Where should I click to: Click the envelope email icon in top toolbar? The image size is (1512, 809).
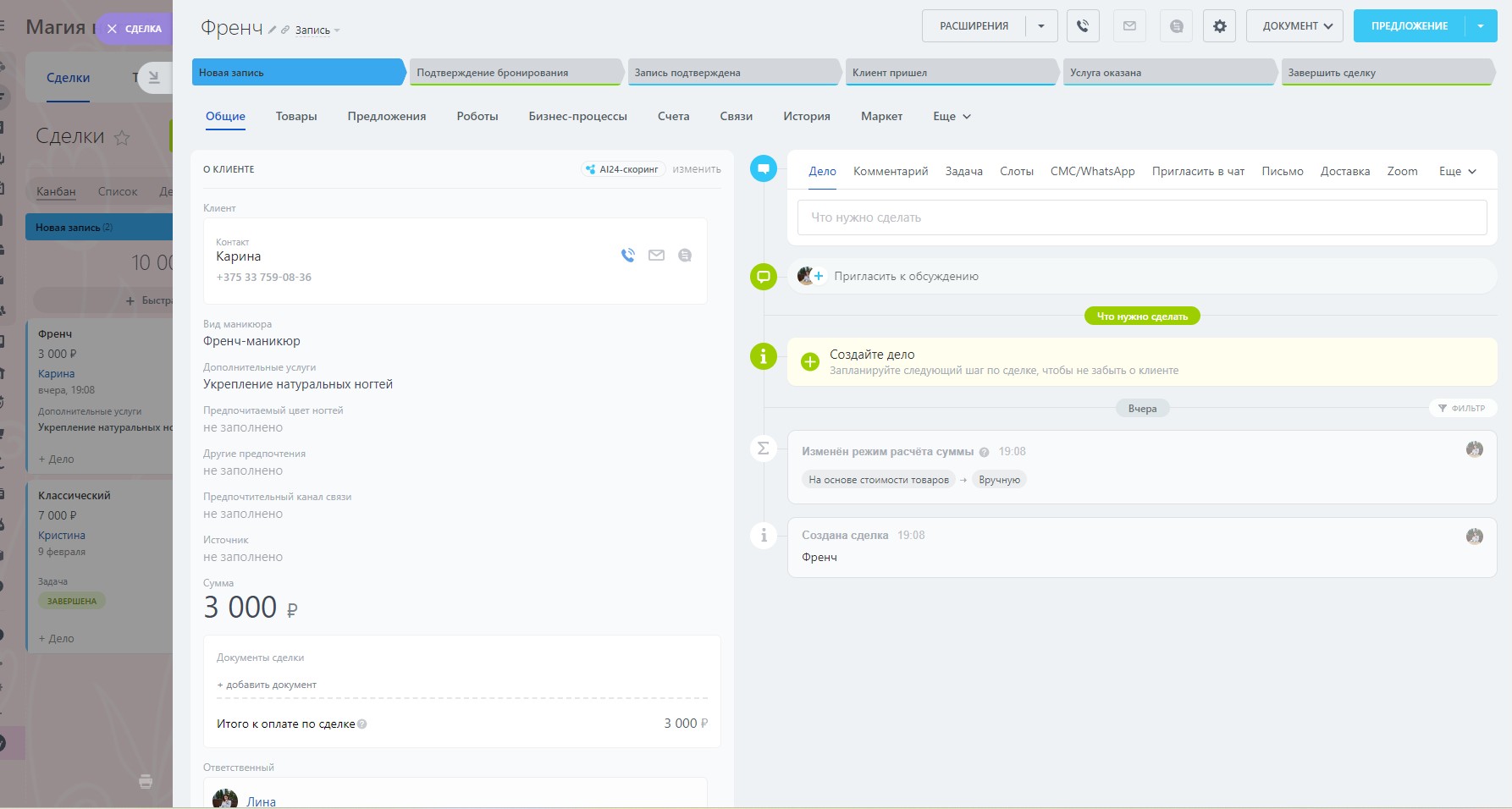(x=1129, y=26)
